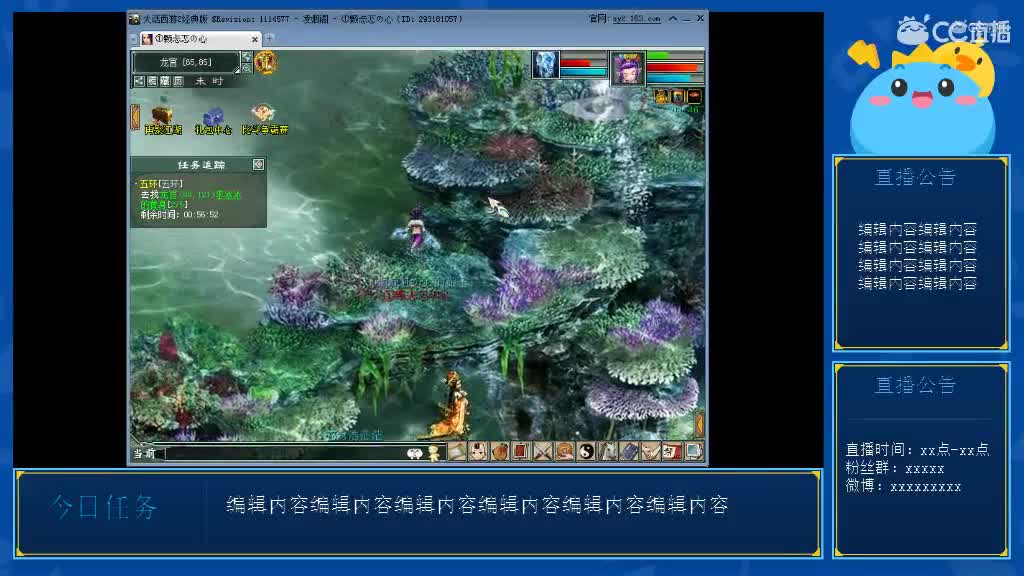Click the pet's red health bar
The height and width of the screenshot is (576, 1024).
pos(584,63)
